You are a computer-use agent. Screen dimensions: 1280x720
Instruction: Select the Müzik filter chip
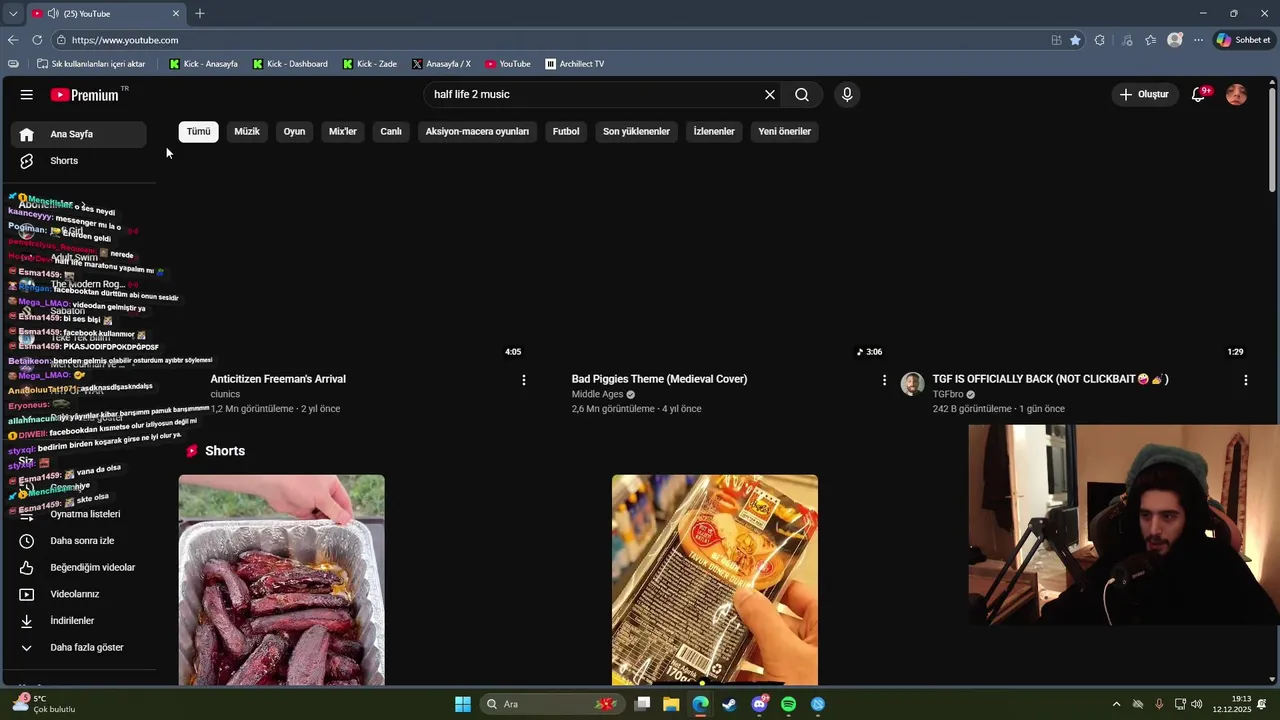(x=247, y=131)
